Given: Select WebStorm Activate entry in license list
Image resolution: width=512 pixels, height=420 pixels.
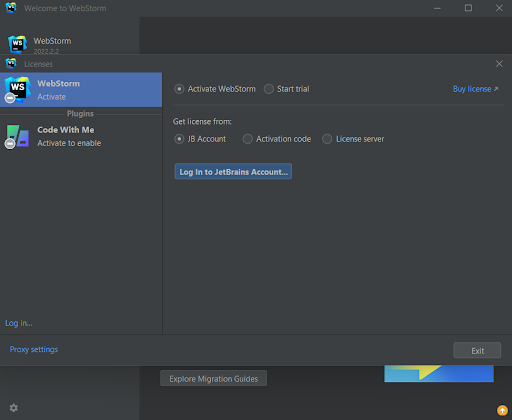Looking at the screenshot, I should coord(81,90).
